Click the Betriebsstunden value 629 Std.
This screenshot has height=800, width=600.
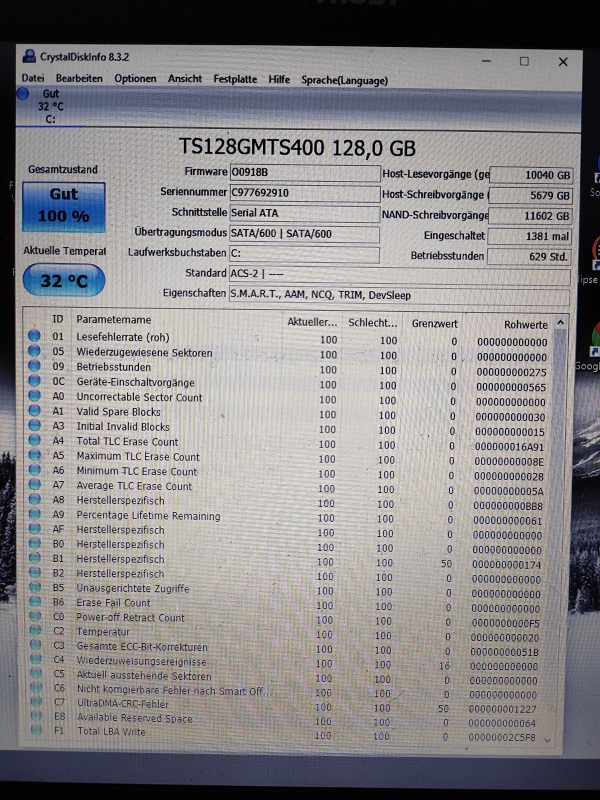click(x=529, y=257)
